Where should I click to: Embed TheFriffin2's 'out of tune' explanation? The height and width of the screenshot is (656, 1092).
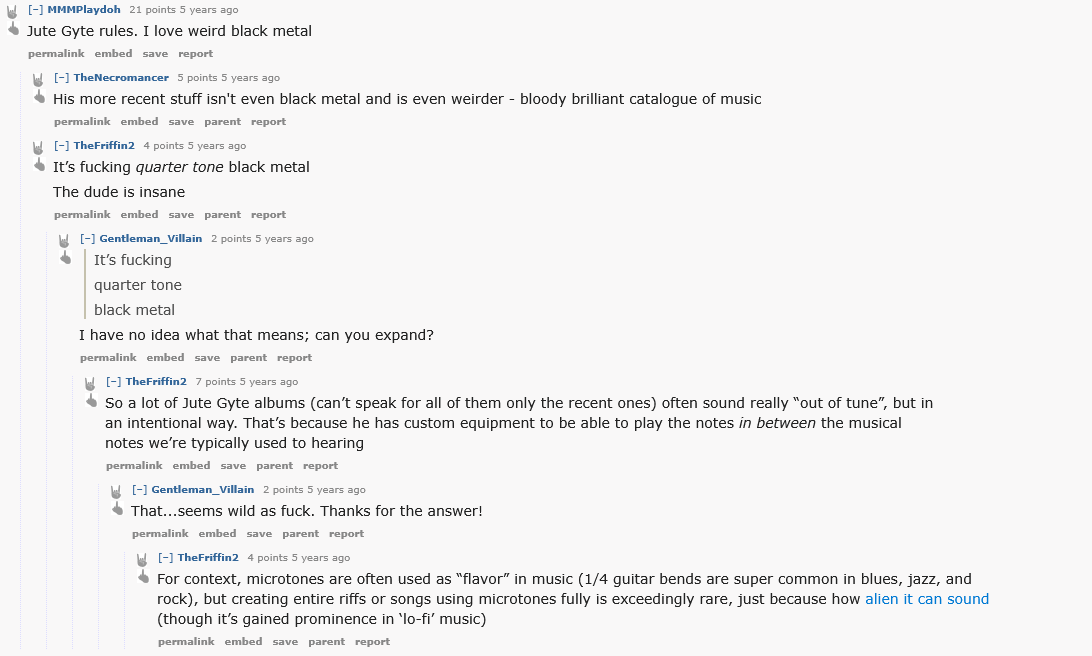(191, 466)
